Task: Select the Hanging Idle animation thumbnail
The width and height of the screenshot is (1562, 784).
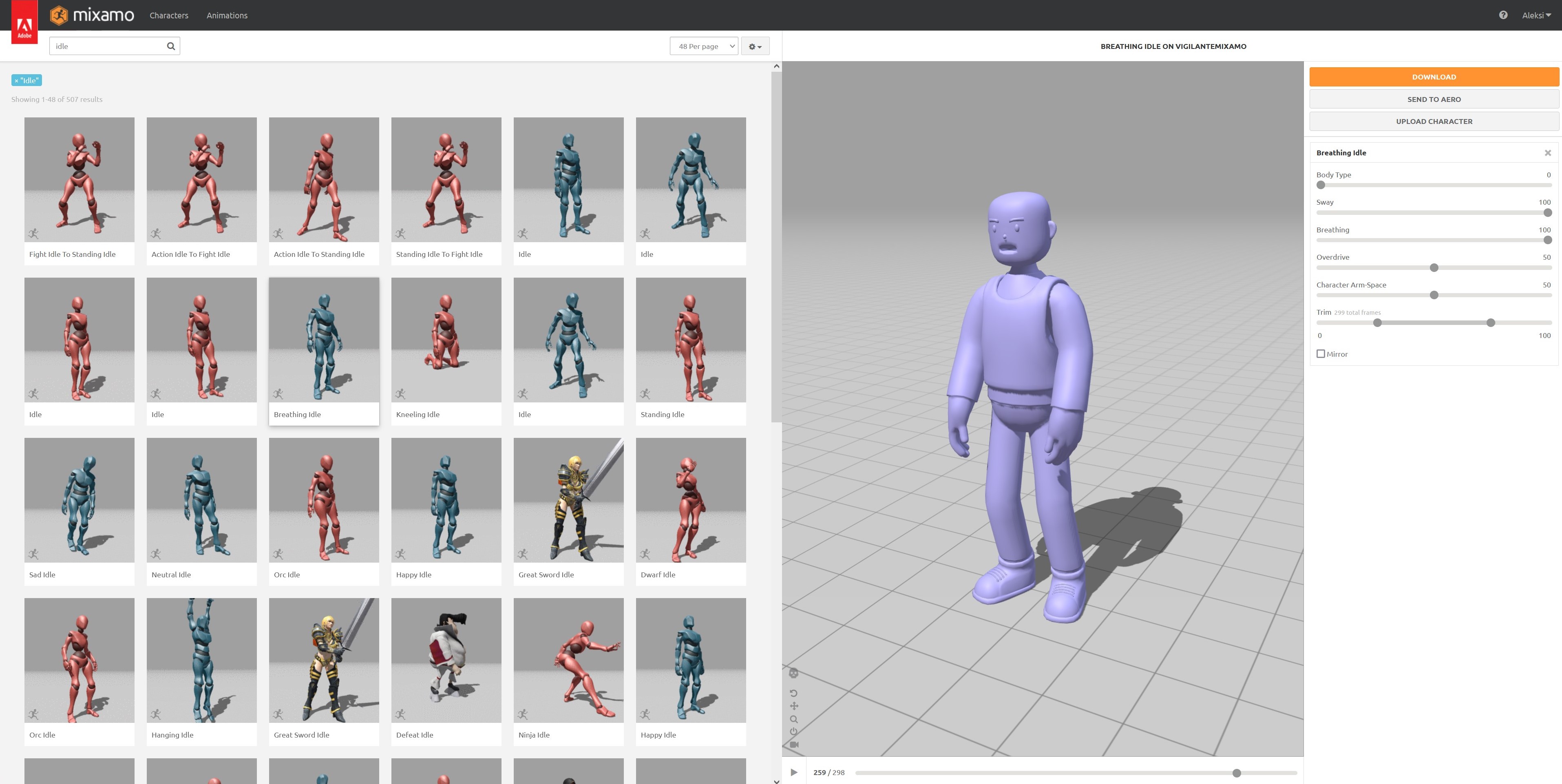Action: 201,660
